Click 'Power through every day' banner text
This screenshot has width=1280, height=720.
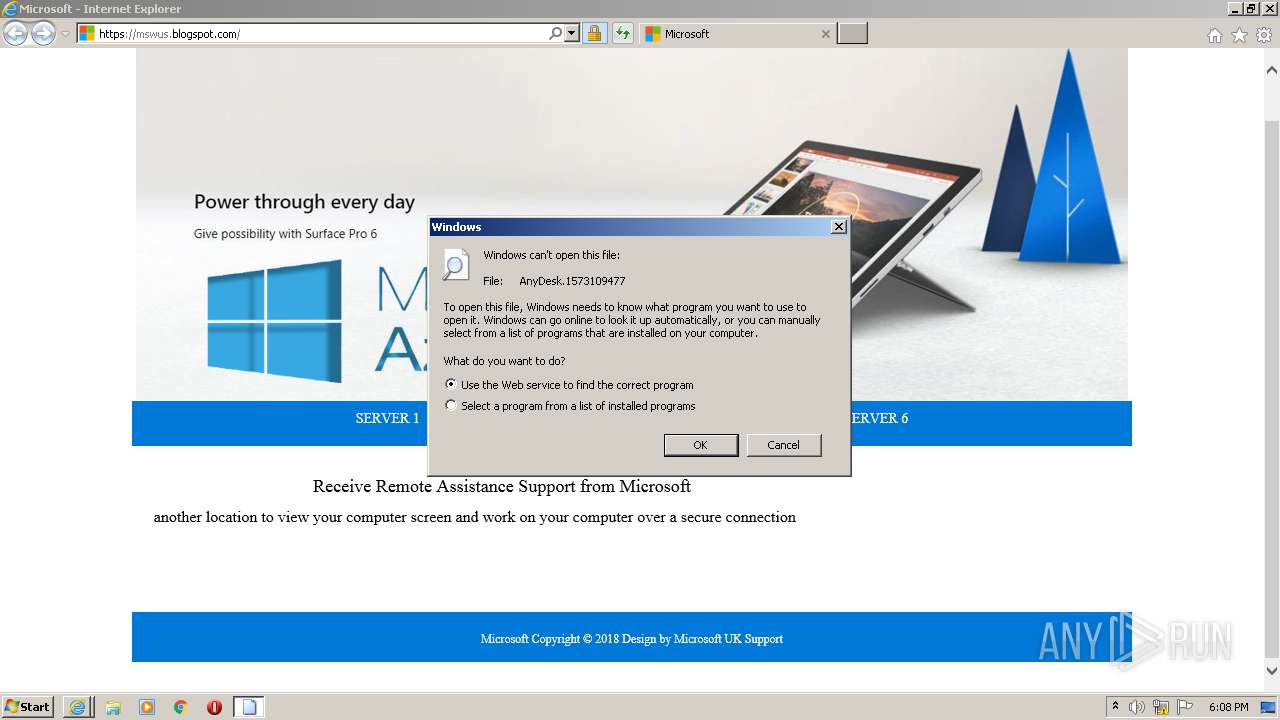tap(304, 202)
